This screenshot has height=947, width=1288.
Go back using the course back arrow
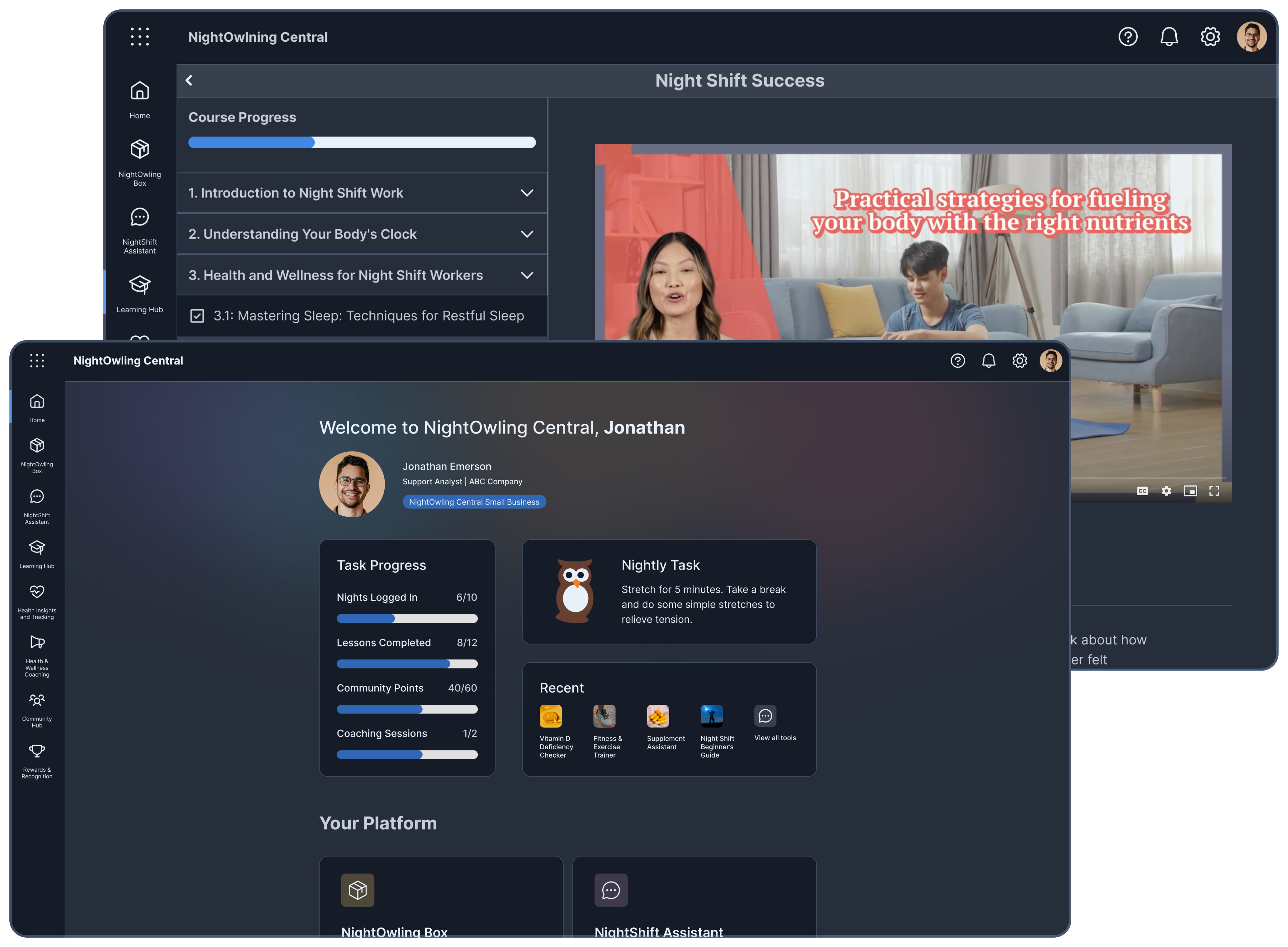[189, 80]
